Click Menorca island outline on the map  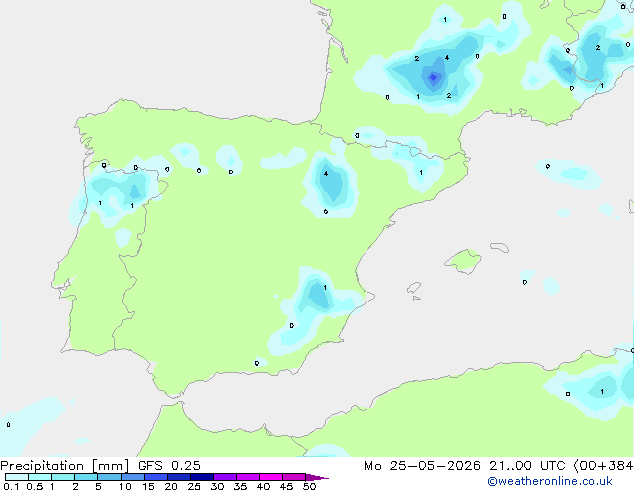tap(500, 247)
